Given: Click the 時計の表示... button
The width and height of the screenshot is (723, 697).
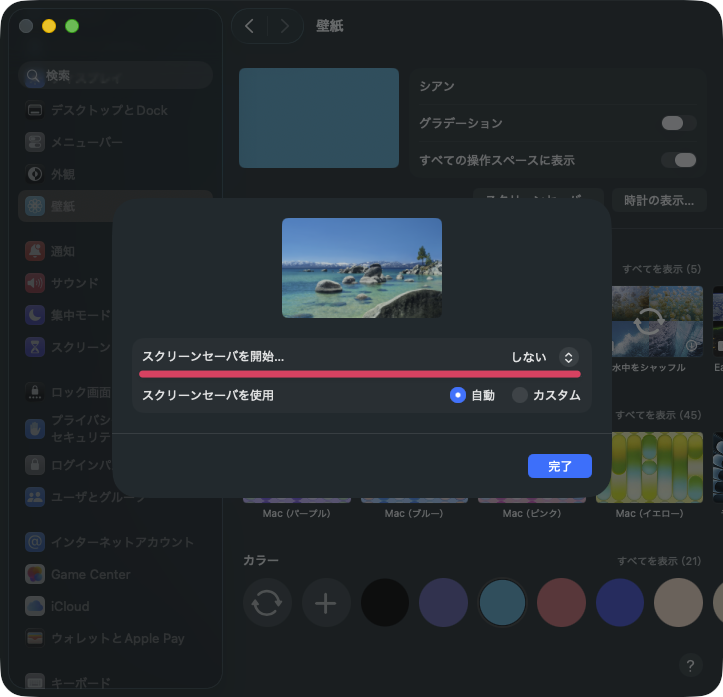Looking at the screenshot, I should pyautogui.click(x=658, y=200).
